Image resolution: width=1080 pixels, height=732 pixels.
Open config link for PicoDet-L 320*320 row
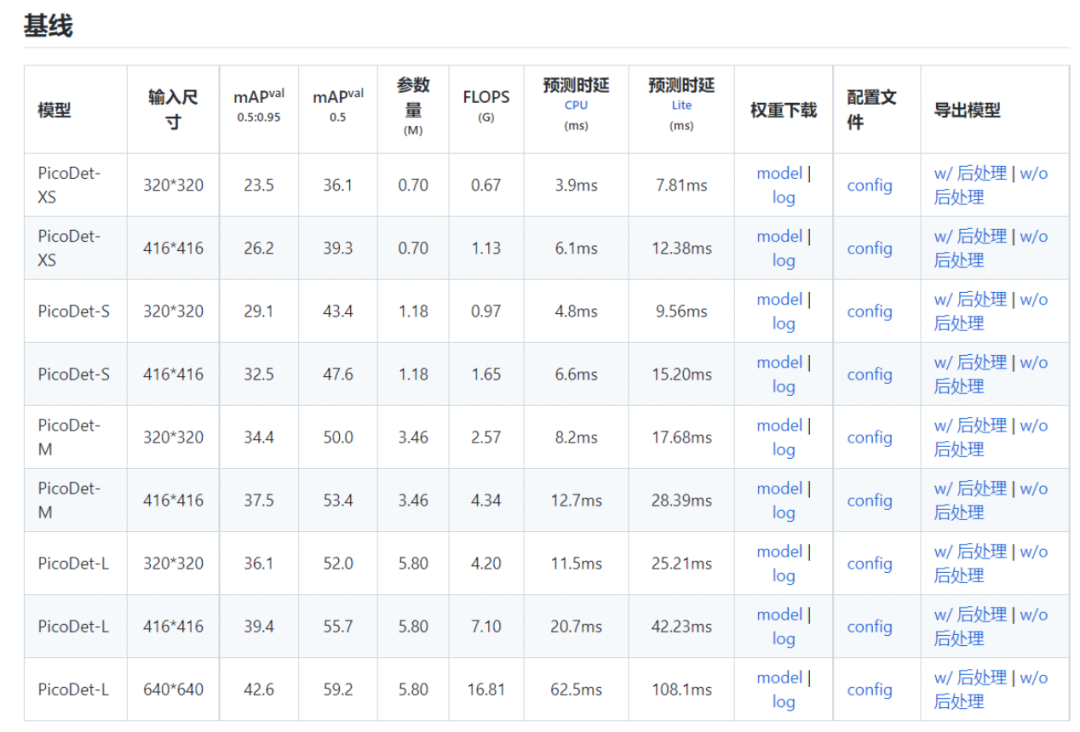[869, 563]
